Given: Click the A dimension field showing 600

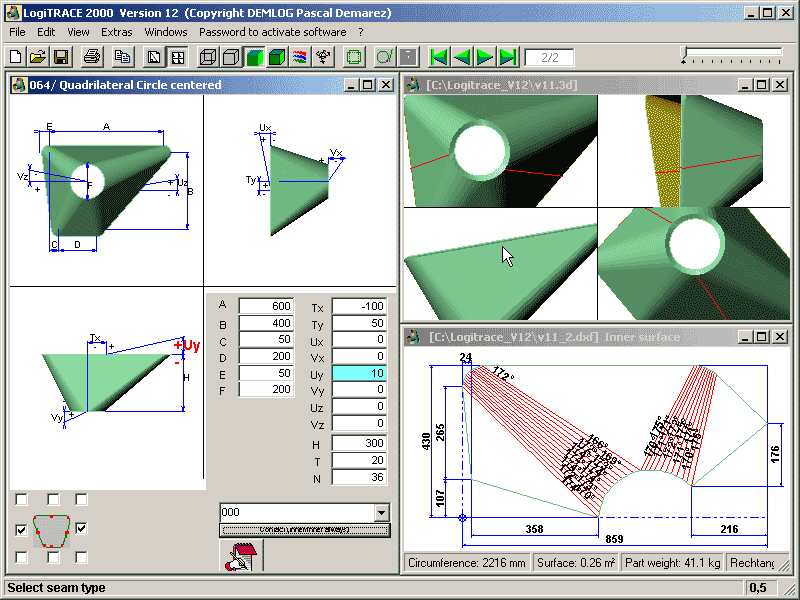Looking at the screenshot, I should click(x=266, y=306).
